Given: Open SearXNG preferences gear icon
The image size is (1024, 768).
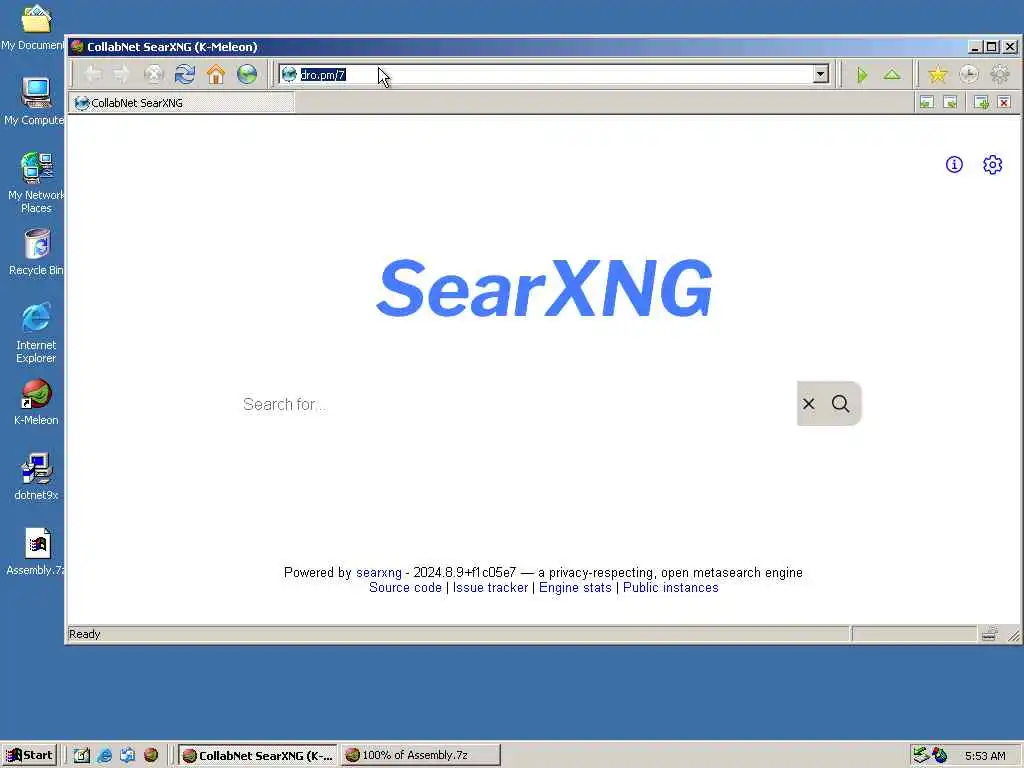Looking at the screenshot, I should tap(993, 165).
